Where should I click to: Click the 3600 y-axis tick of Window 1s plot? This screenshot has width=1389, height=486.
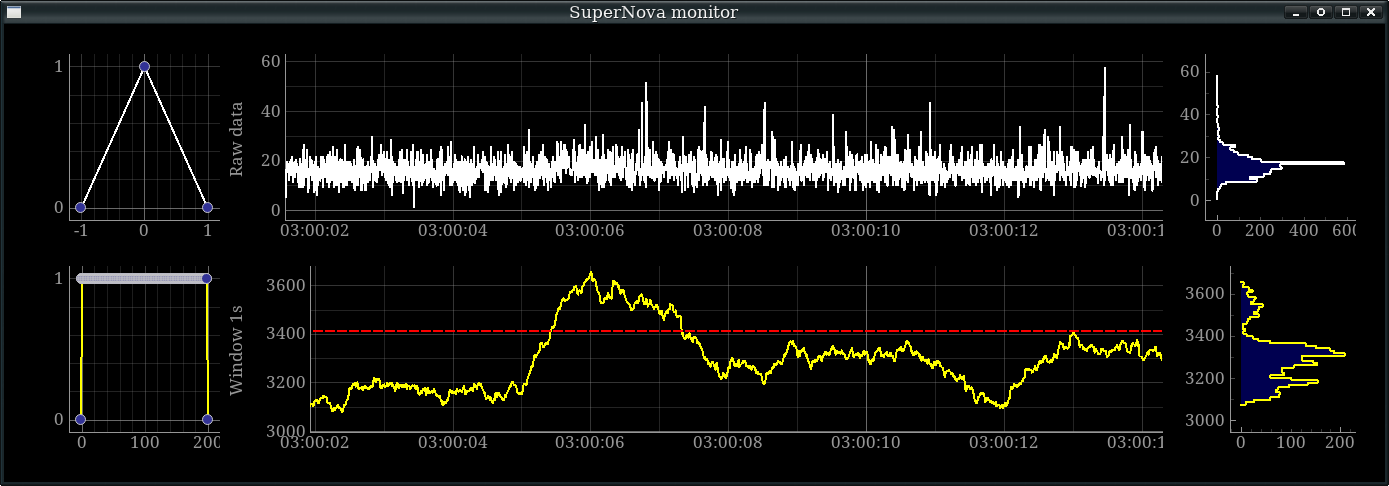(x=285, y=286)
